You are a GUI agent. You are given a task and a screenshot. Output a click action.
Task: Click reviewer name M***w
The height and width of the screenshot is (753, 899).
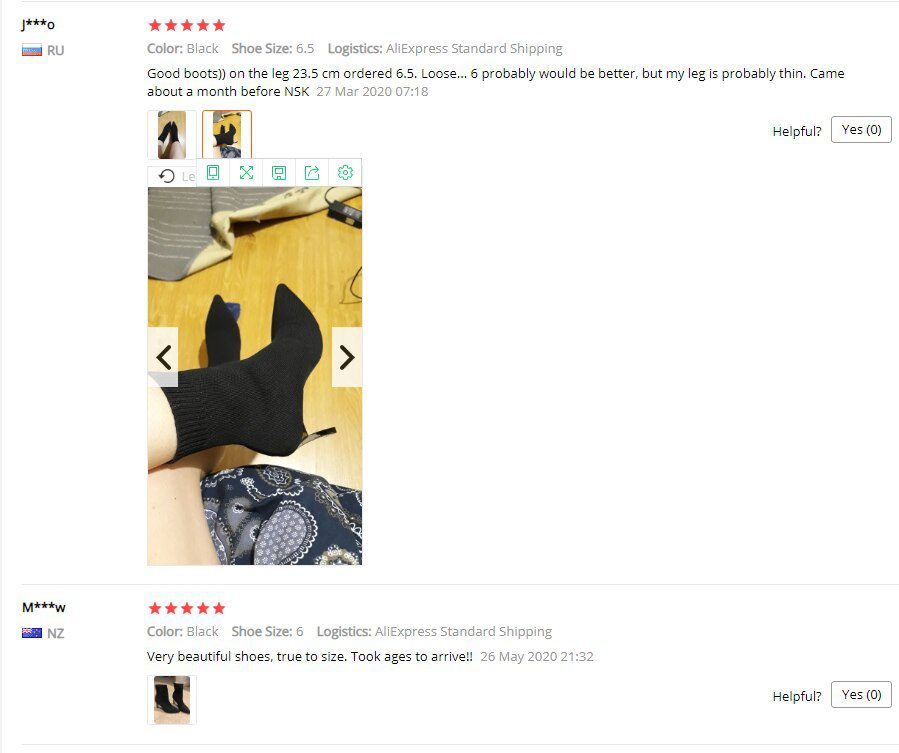pyautogui.click(x=44, y=607)
